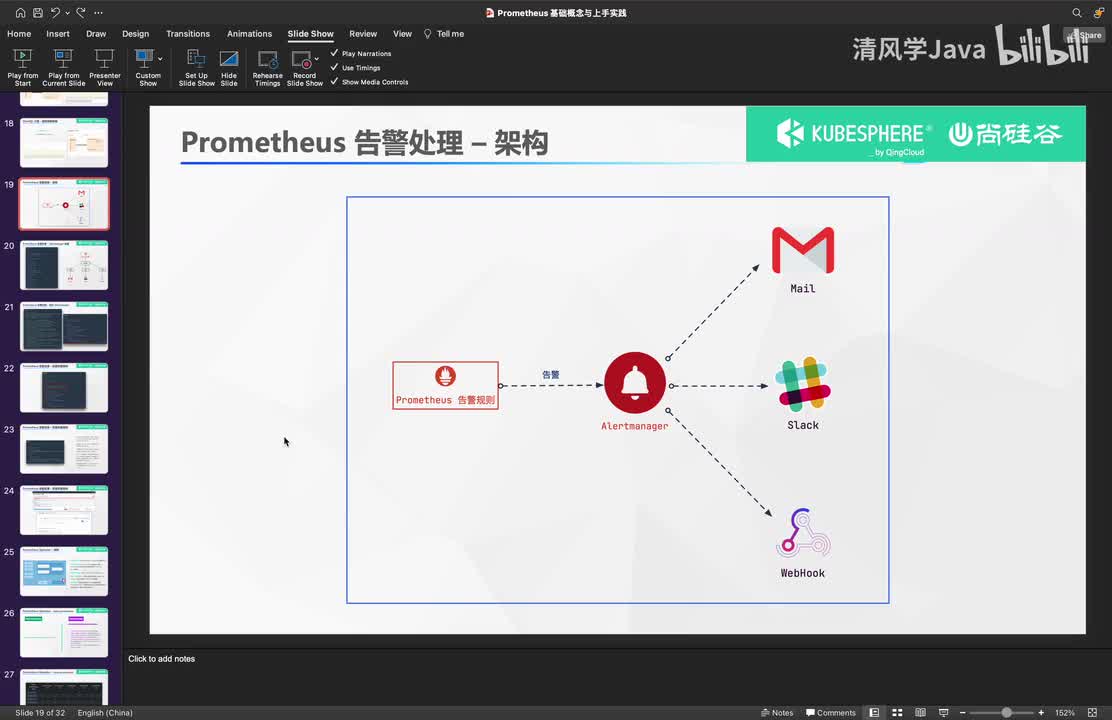Start slideshow with Play from Start
The width and height of the screenshot is (1112, 720).
pos(23,68)
